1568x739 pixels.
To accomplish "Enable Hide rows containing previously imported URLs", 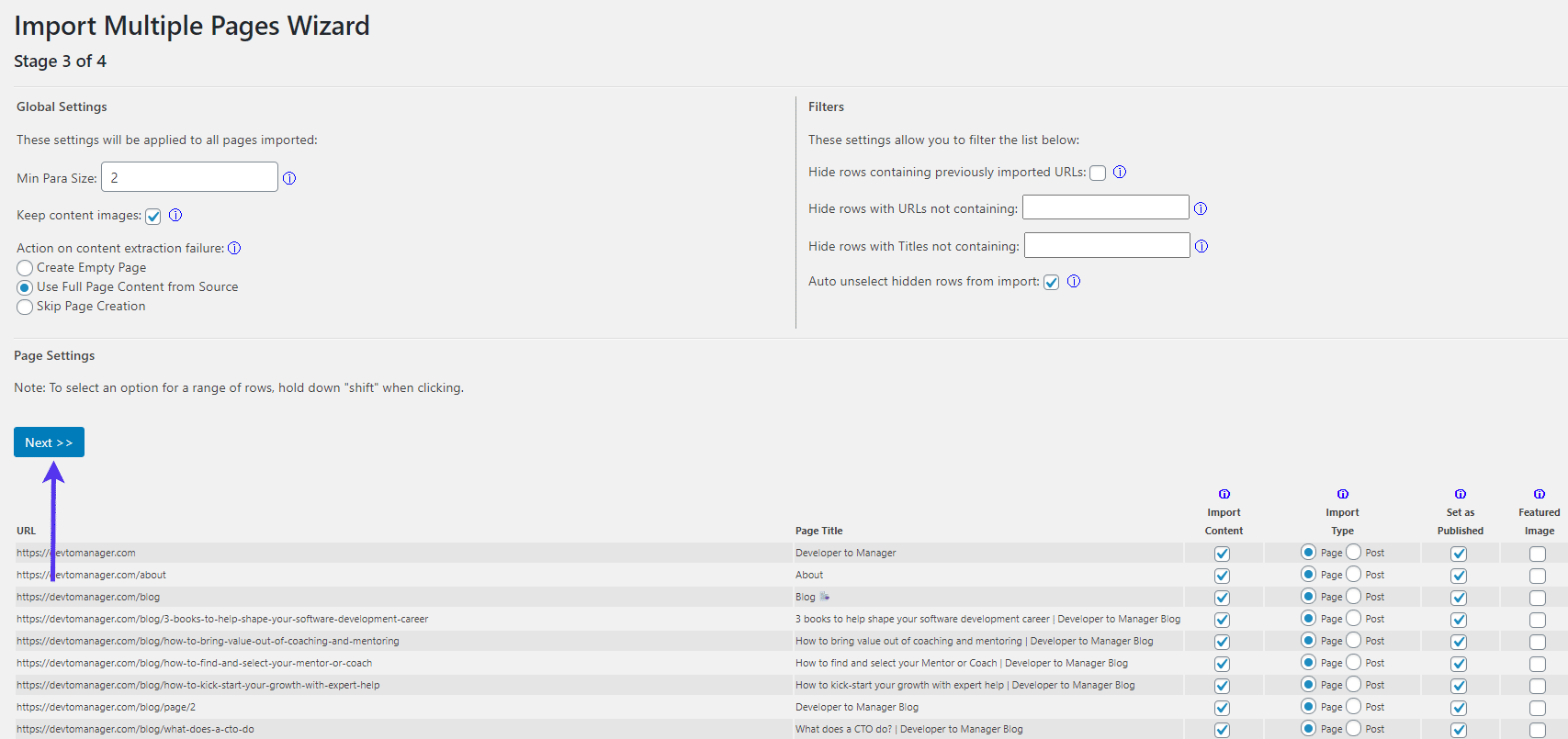I will [1098, 173].
